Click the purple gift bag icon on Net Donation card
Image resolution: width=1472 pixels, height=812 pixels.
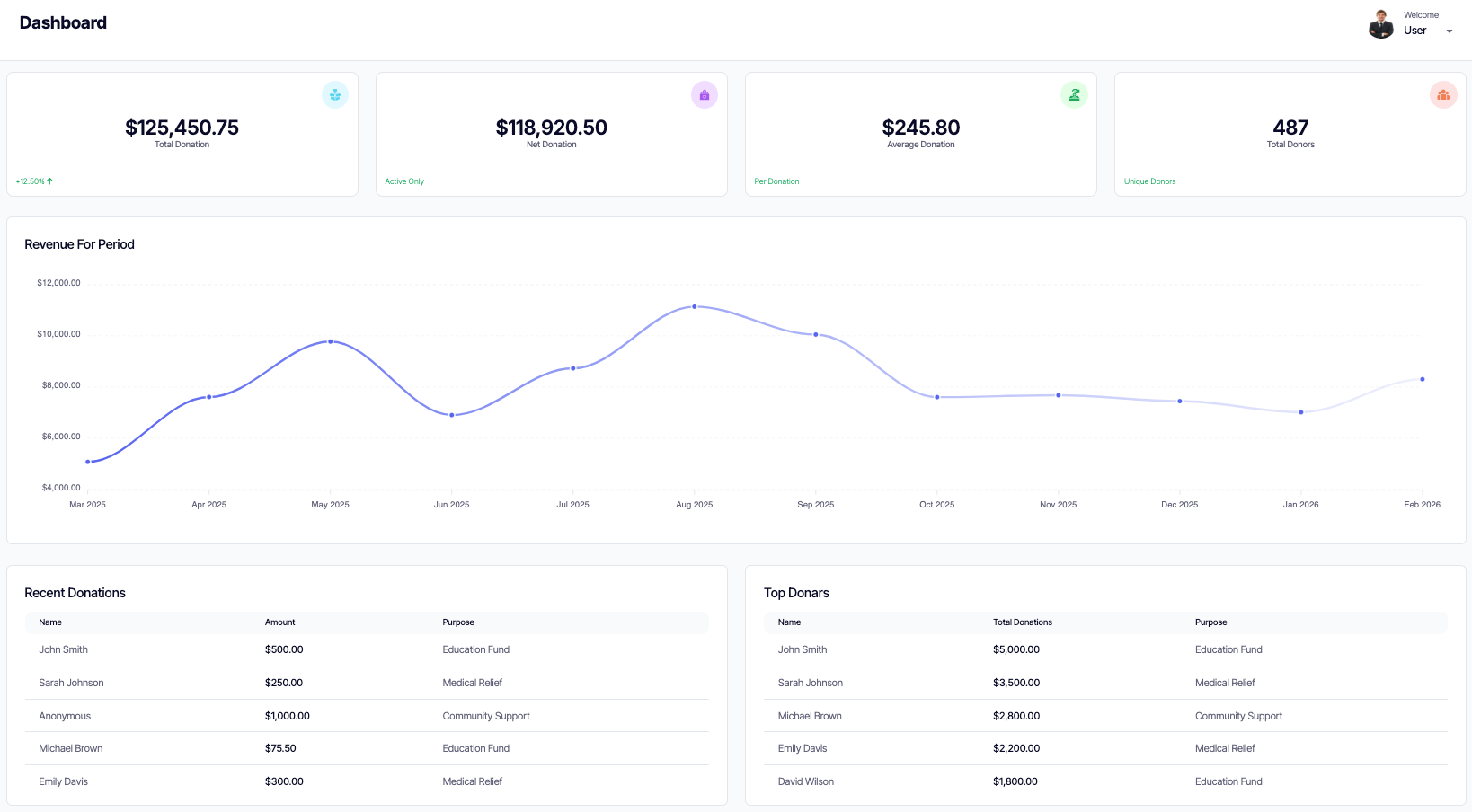[705, 94]
